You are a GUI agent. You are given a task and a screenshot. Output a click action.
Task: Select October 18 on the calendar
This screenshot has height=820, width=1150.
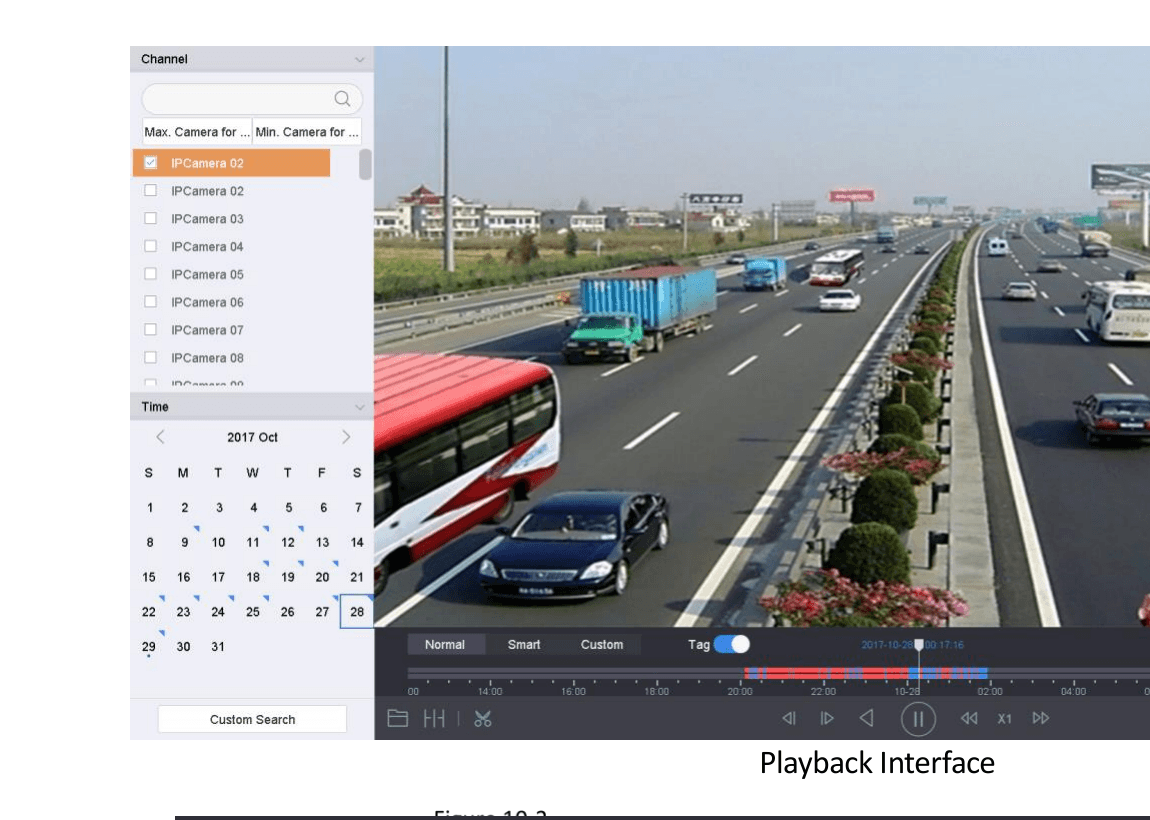(253, 577)
